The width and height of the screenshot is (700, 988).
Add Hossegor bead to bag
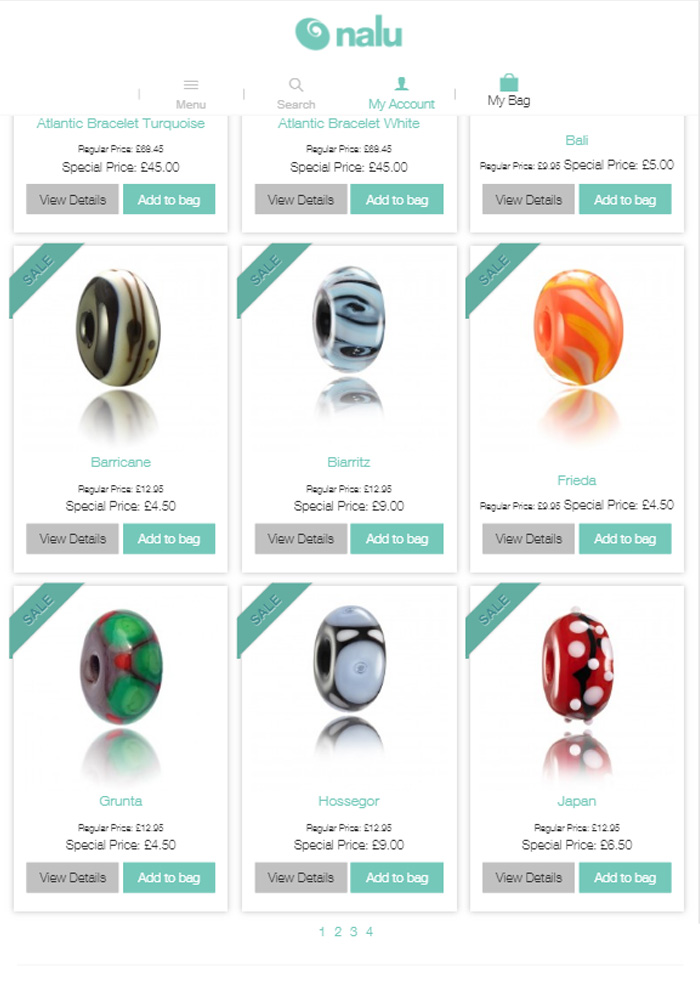click(x=397, y=878)
